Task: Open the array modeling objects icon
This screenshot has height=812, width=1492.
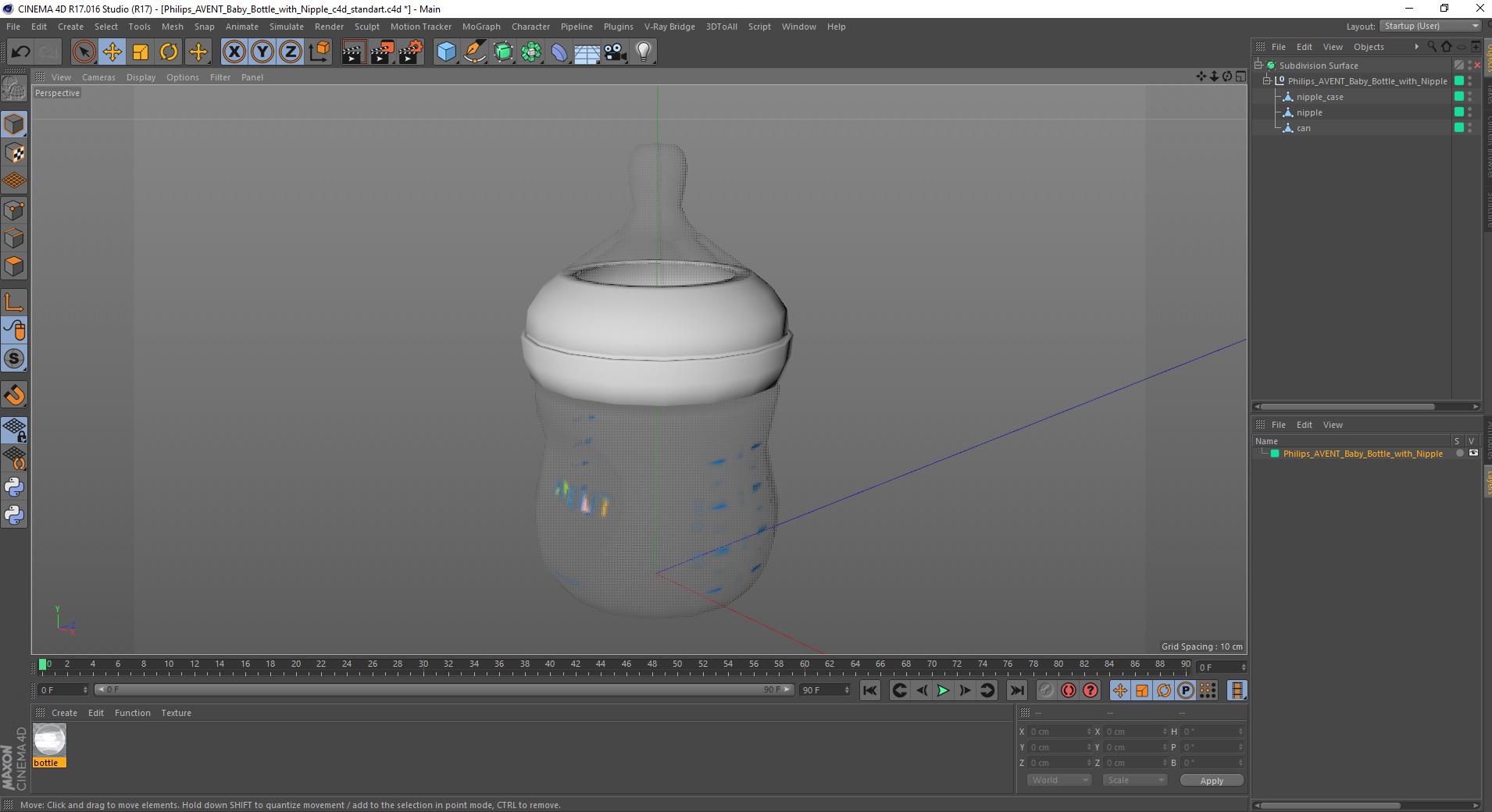Action: tap(531, 52)
